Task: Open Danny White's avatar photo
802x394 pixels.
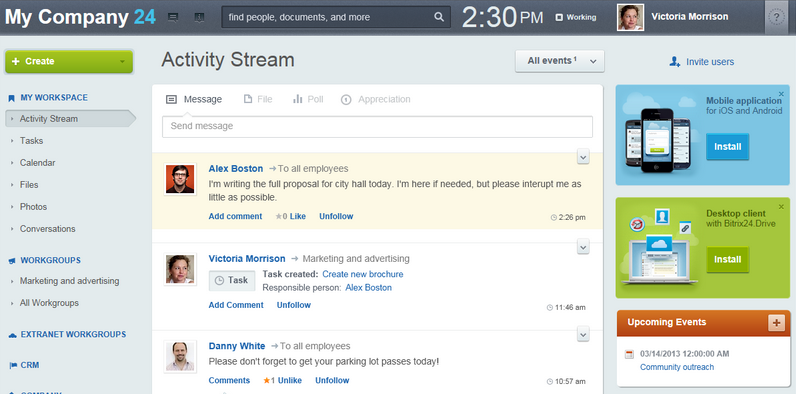Action: coord(180,356)
